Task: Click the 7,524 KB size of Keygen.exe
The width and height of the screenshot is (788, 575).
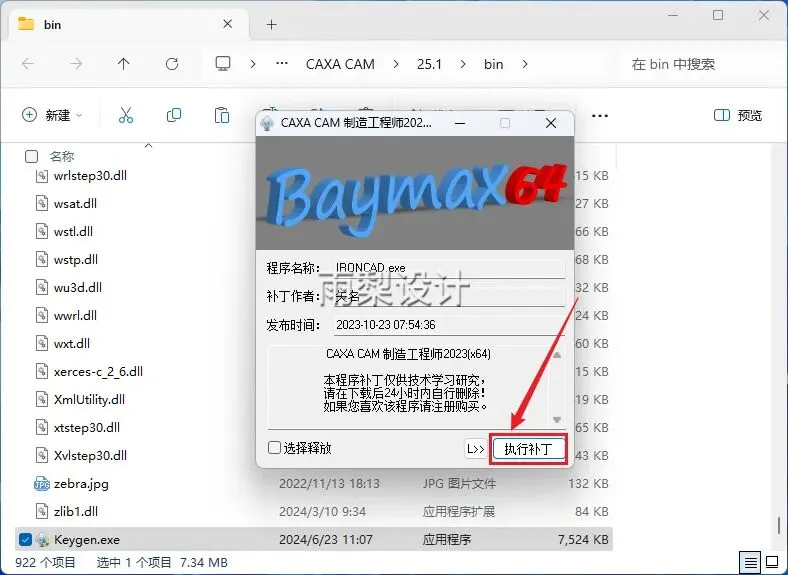Action: point(583,540)
